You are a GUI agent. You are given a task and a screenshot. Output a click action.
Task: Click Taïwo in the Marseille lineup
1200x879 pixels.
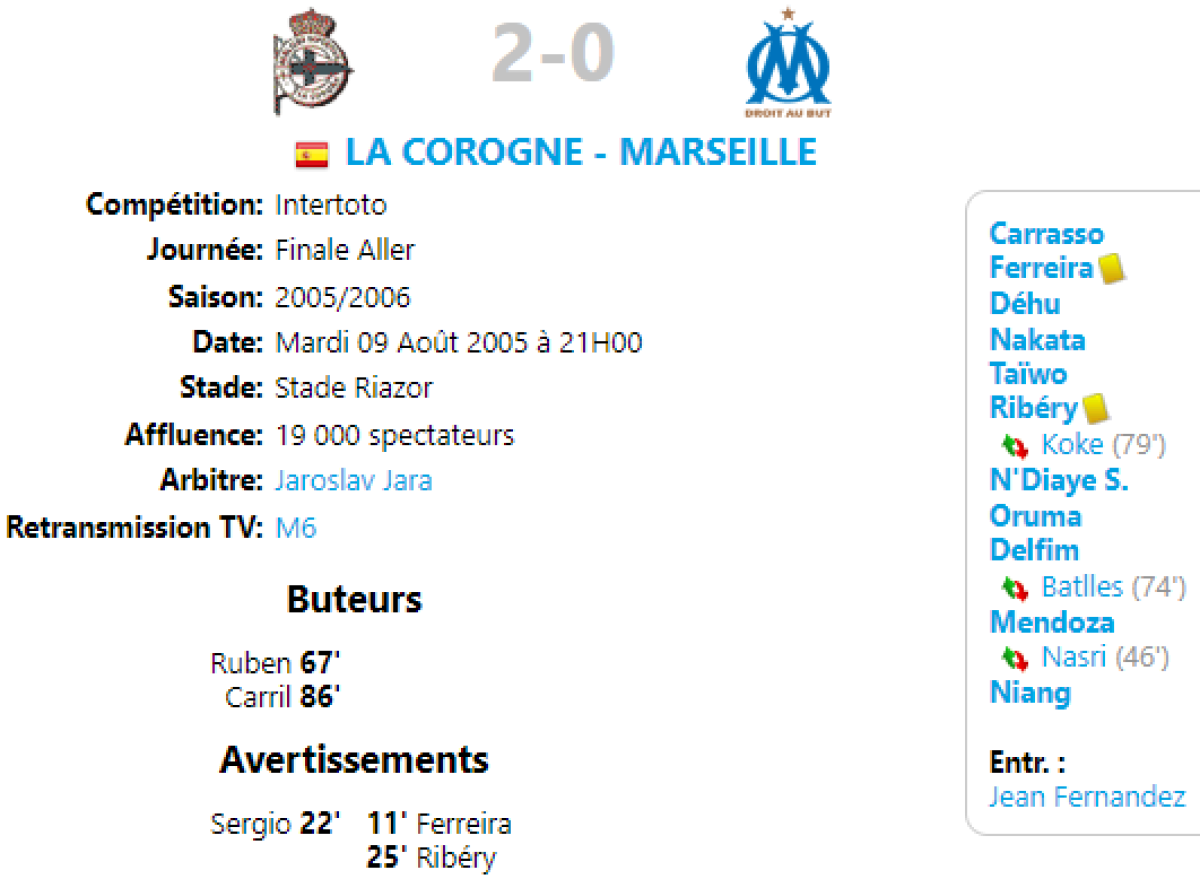[x=1028, y=374]
